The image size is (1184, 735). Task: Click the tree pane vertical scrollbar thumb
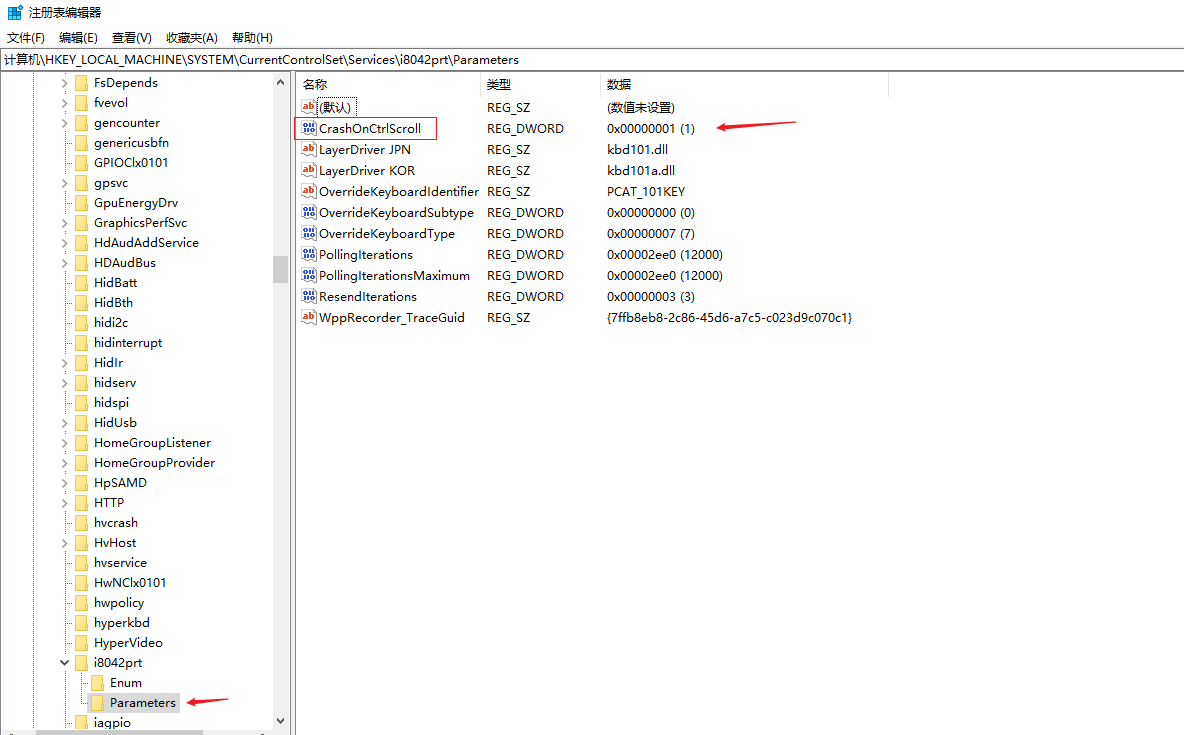(280, 269)
